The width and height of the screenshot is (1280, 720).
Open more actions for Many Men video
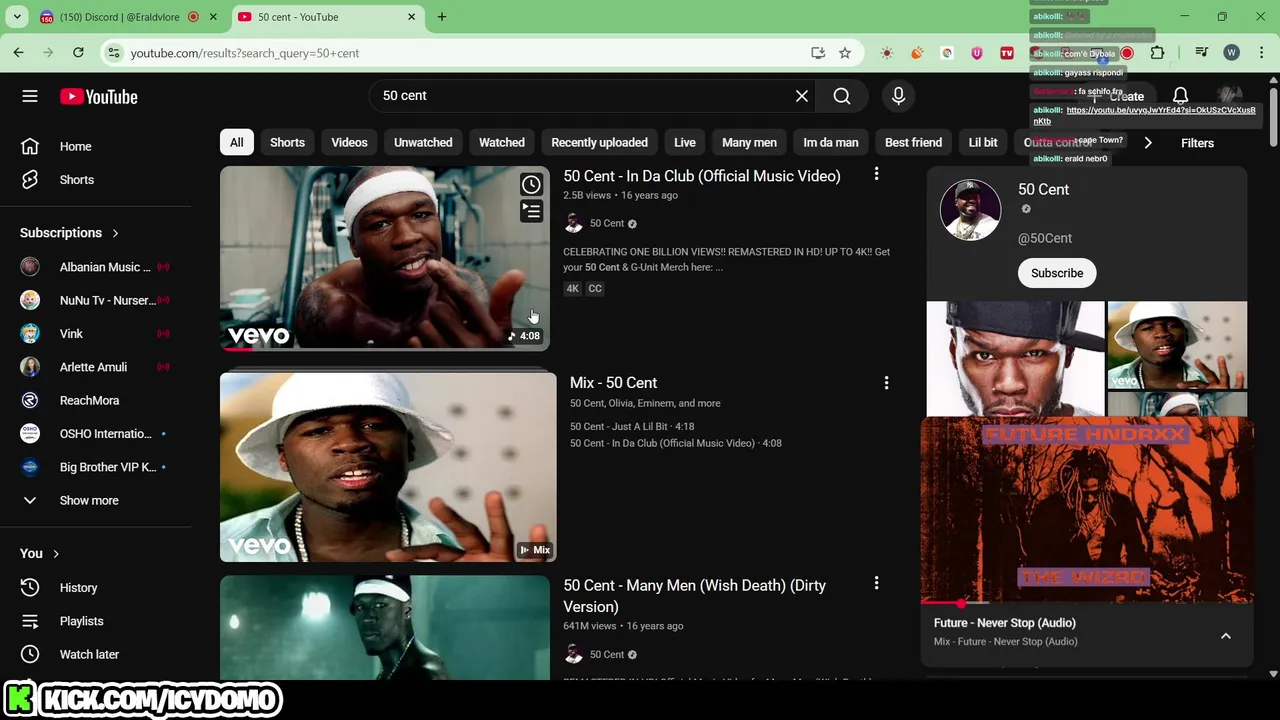876,583
